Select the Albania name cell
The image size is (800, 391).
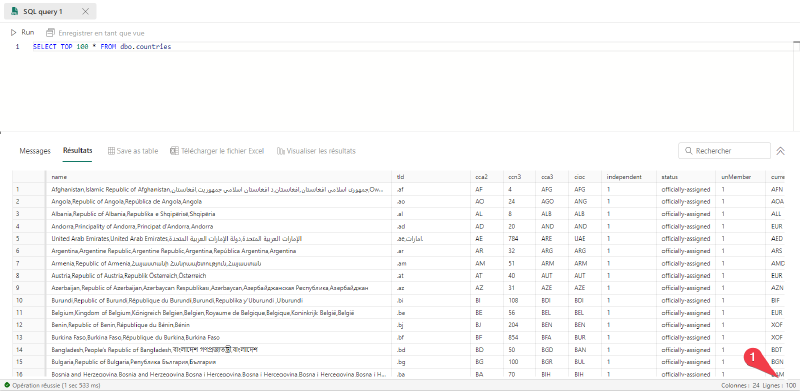(218, 214)
